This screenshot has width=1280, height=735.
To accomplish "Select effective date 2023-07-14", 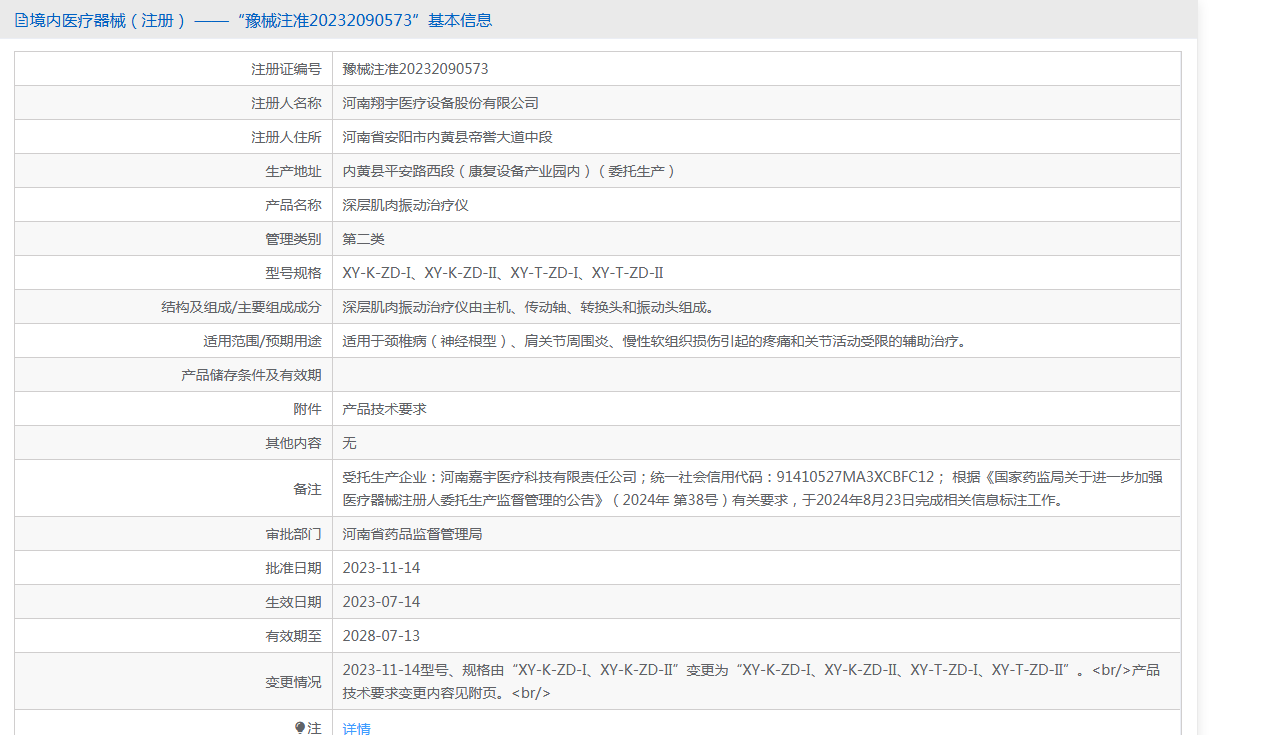I will coord(382,602).
